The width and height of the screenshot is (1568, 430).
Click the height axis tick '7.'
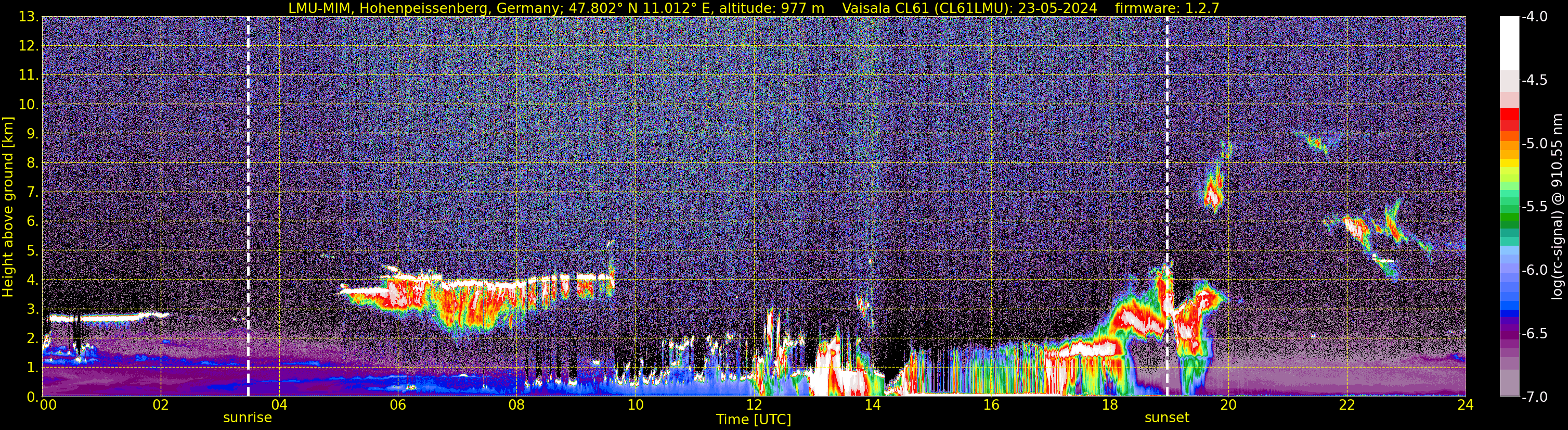(33, 192)
